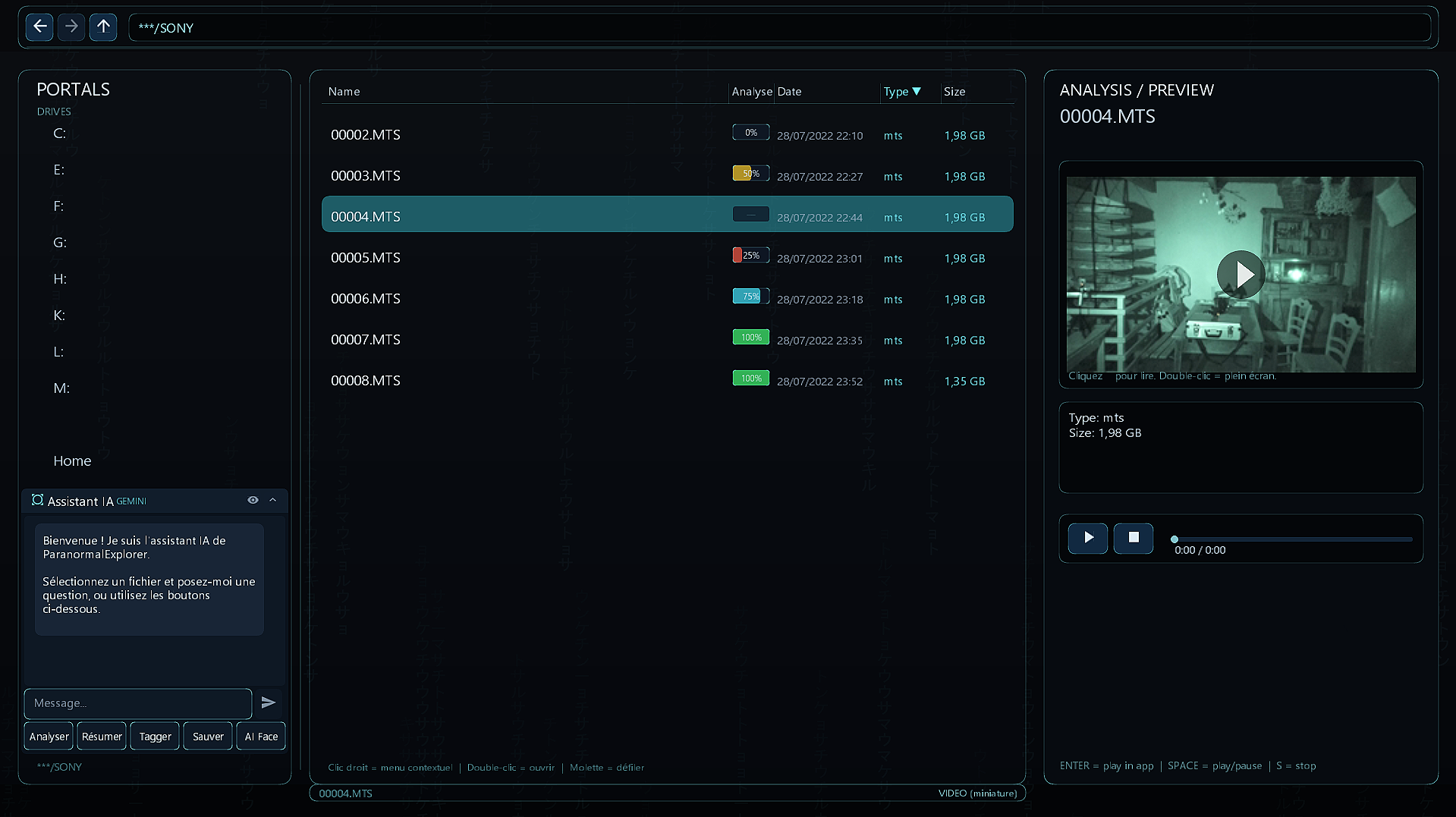Viewport: 1456px width, 817px height.
Task: Click the playback progress slider
Action: [x=1292, y=539]
